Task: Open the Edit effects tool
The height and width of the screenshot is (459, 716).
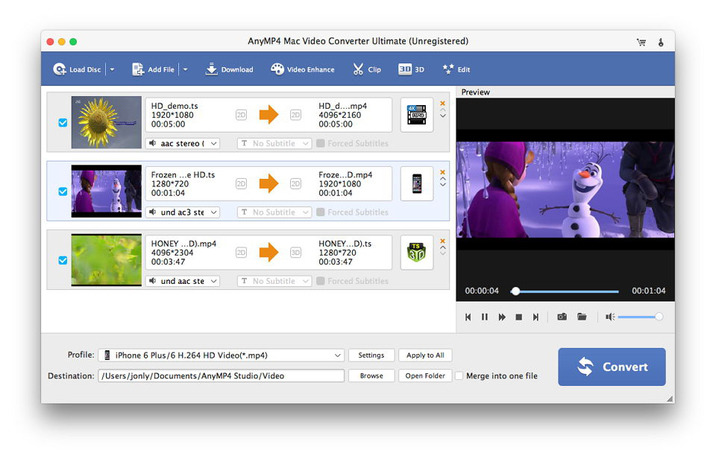Action: pyautogui.click(x=456, y=69)
